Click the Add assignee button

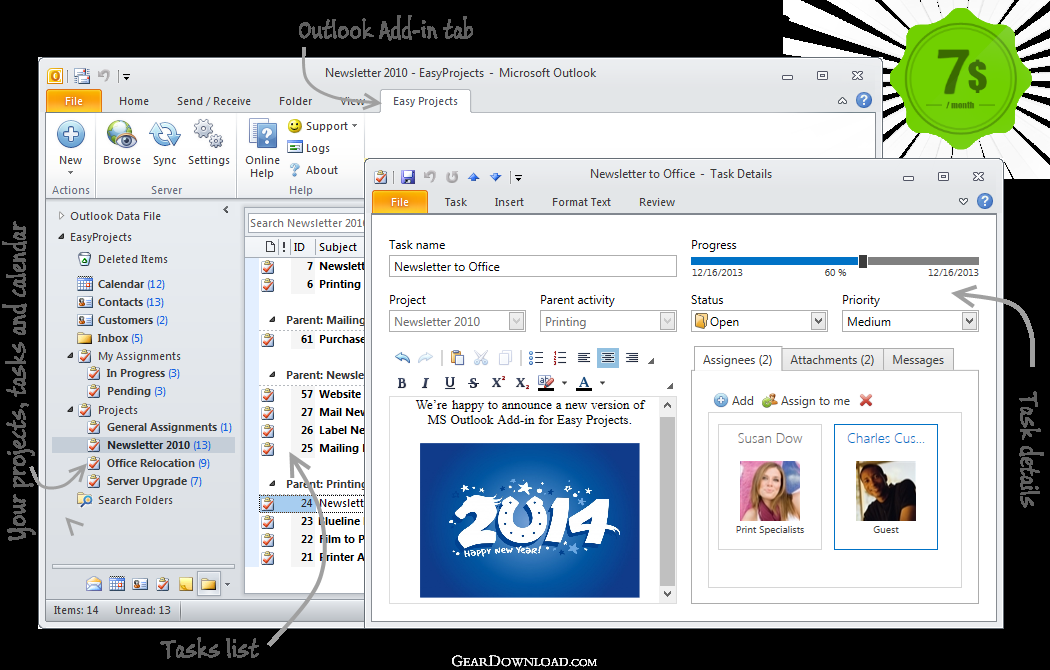coord(734,400)
